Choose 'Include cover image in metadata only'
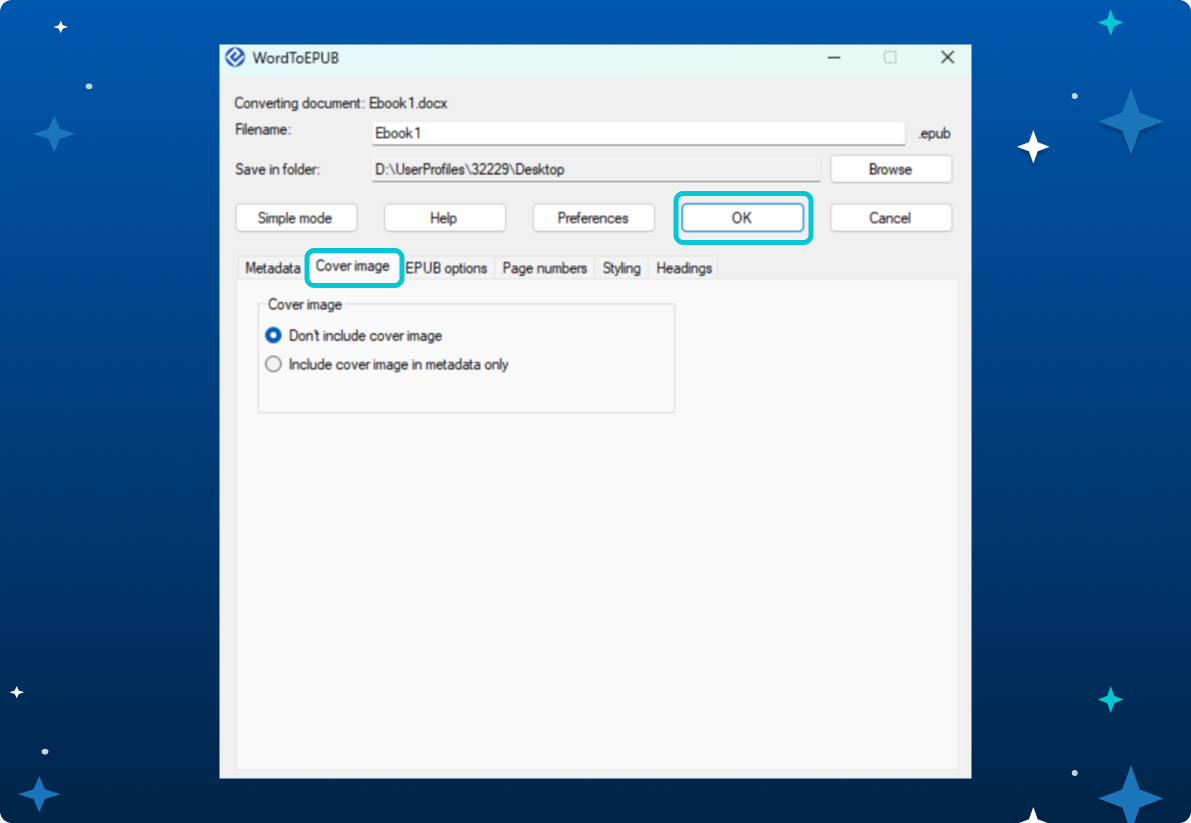This screenshot has width=1191, height=823. pyautogui.click(x=274, y=365)
